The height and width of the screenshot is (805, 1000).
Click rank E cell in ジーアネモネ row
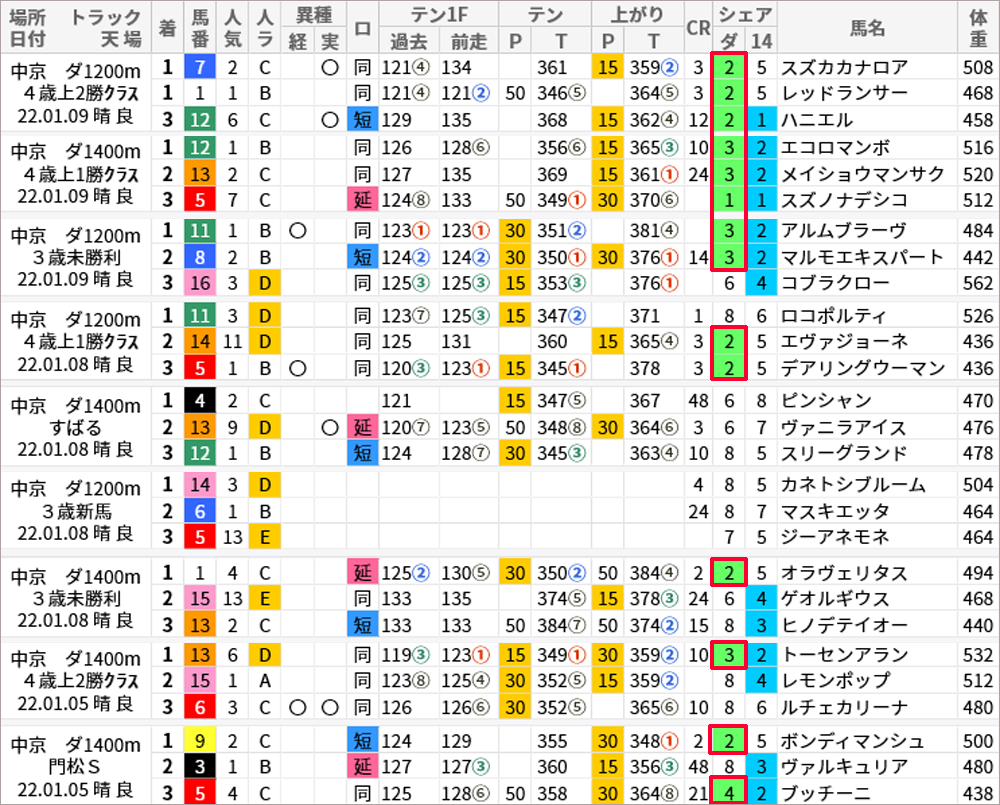coord(265,537)
